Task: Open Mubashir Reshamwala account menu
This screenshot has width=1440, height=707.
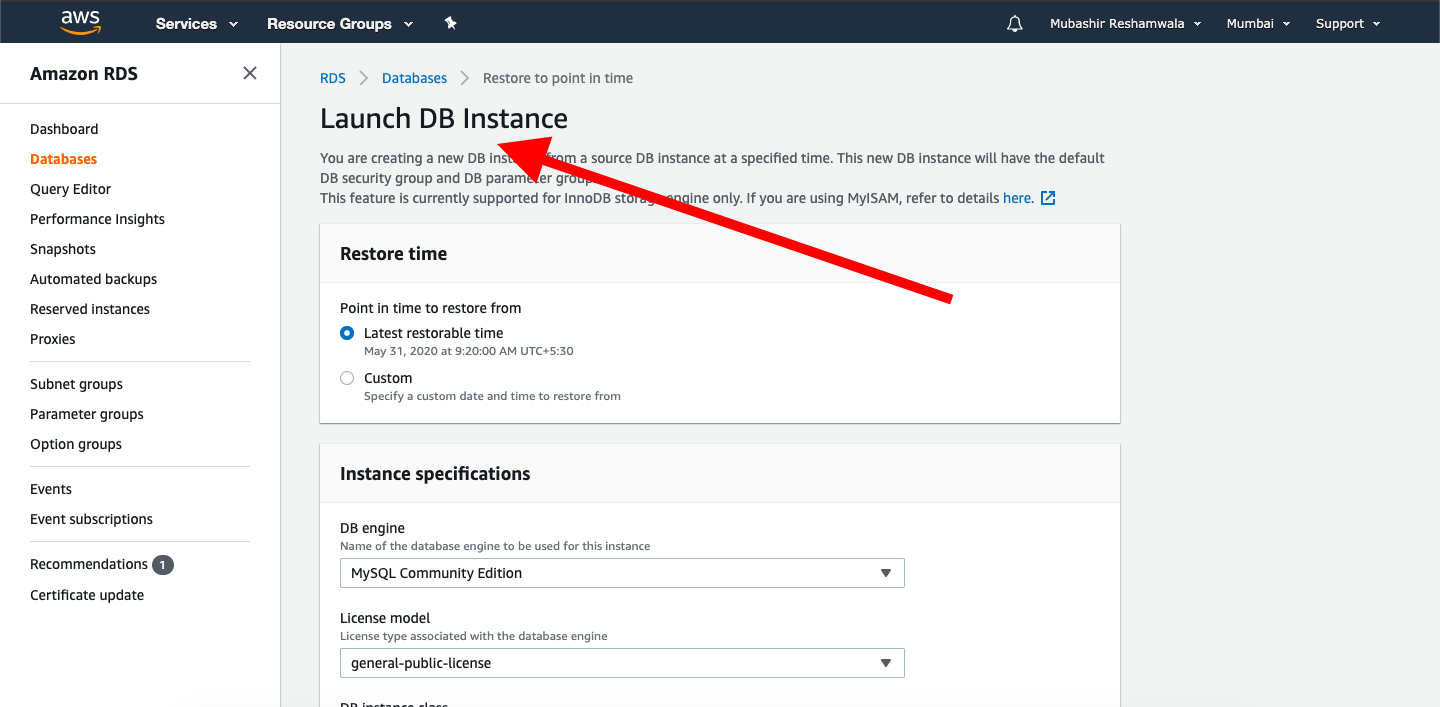Action: tap(1126, 24)
